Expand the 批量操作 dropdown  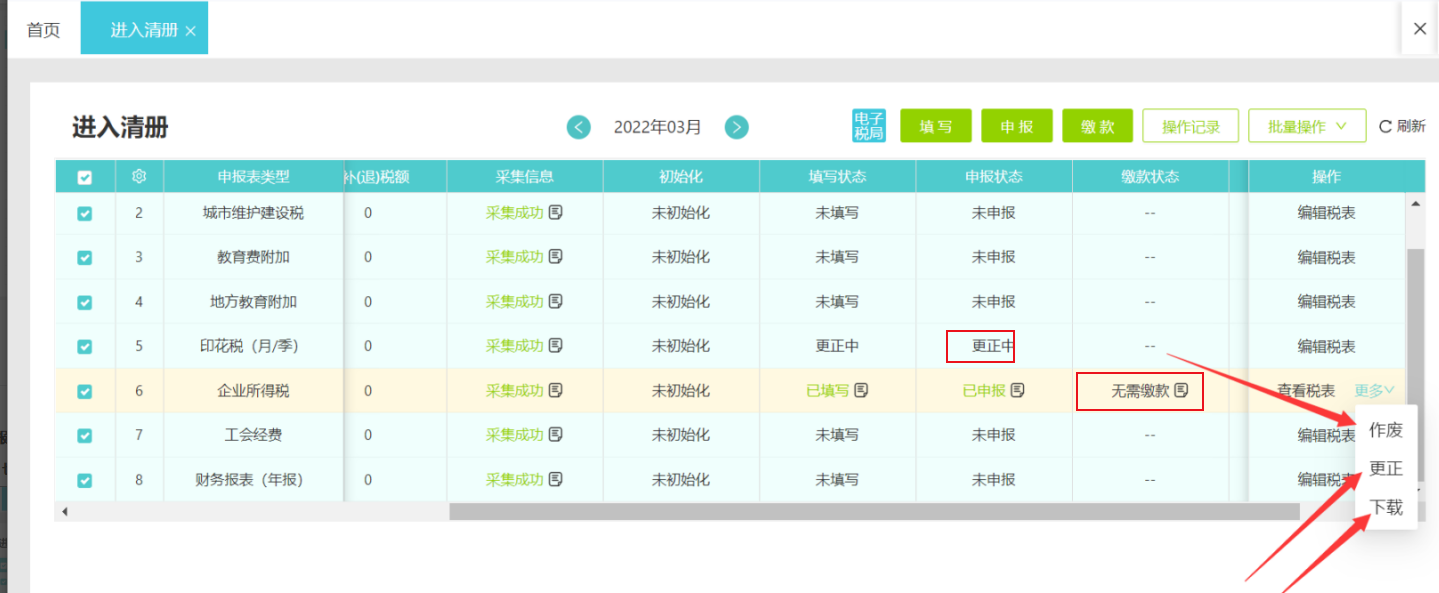click(x=1307, y=126)
